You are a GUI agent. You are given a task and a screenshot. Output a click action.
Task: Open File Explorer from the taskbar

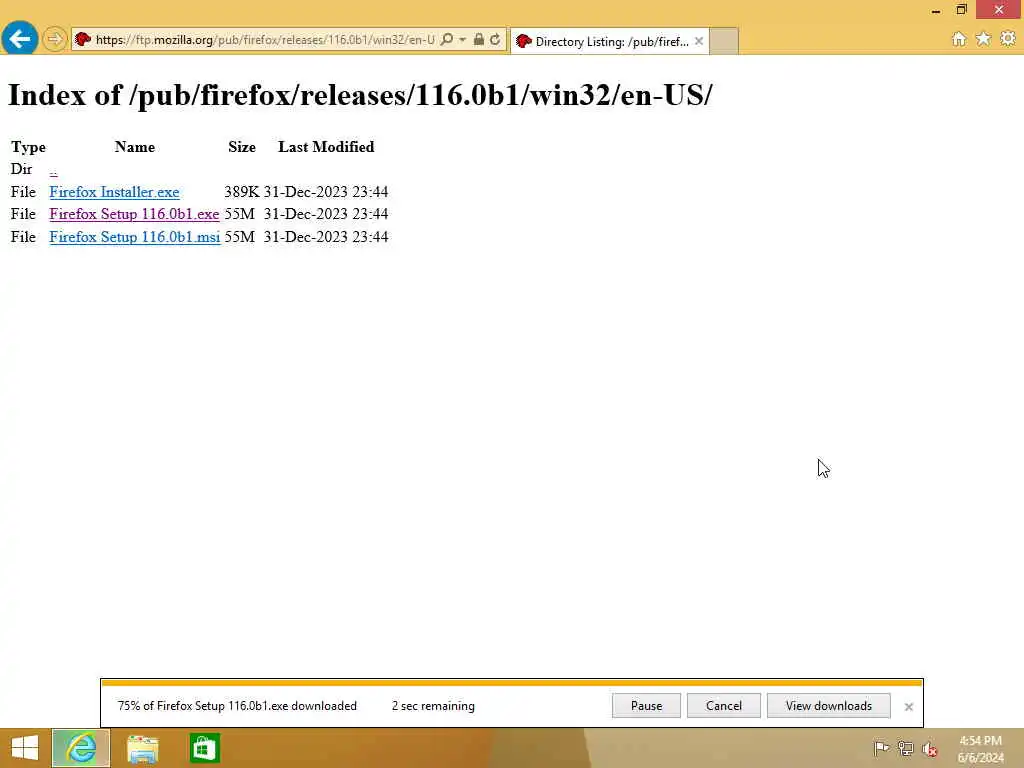(x=142, y=748)
